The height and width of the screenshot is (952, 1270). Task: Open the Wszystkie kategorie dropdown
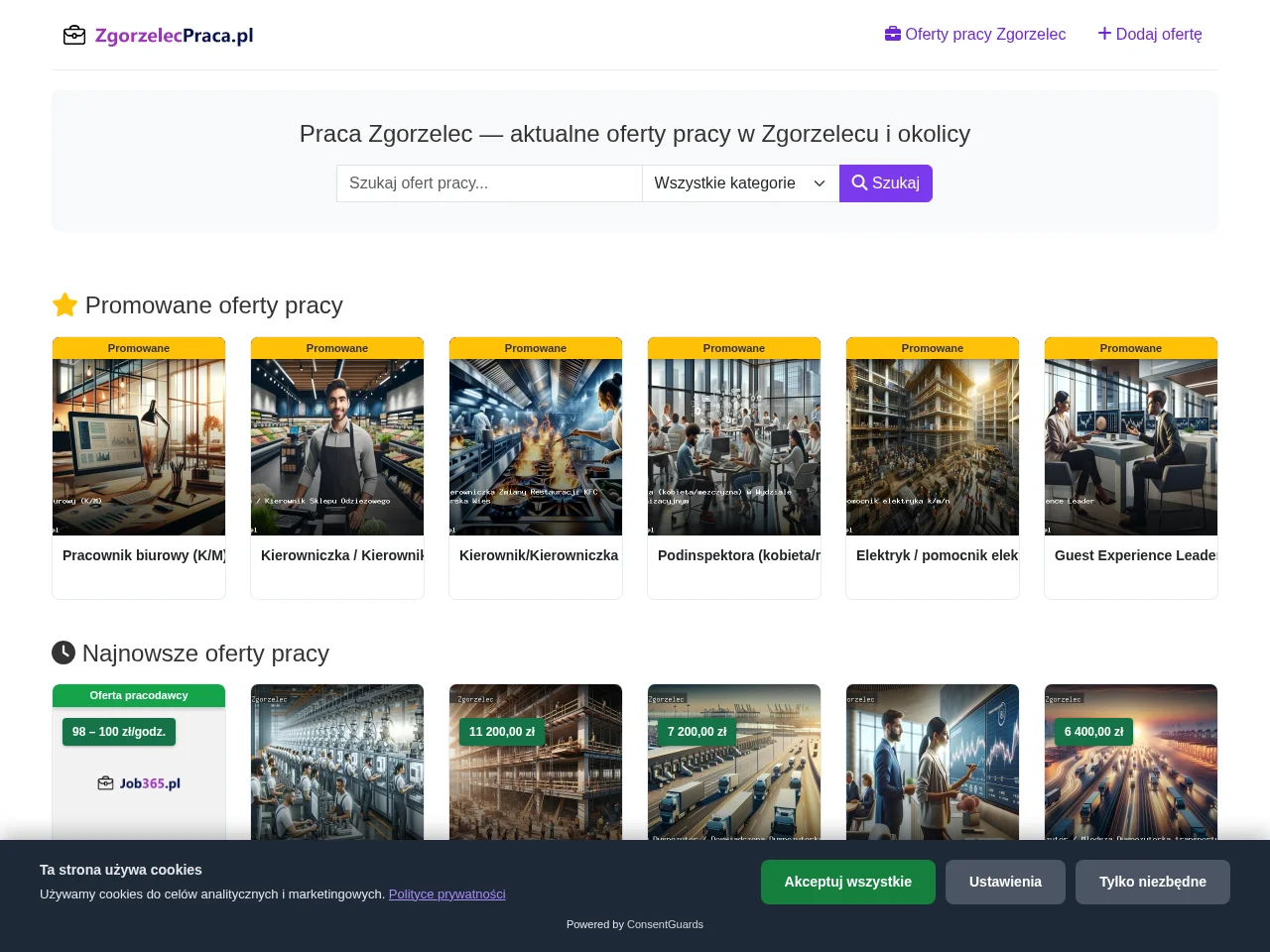tap(740, 183)
